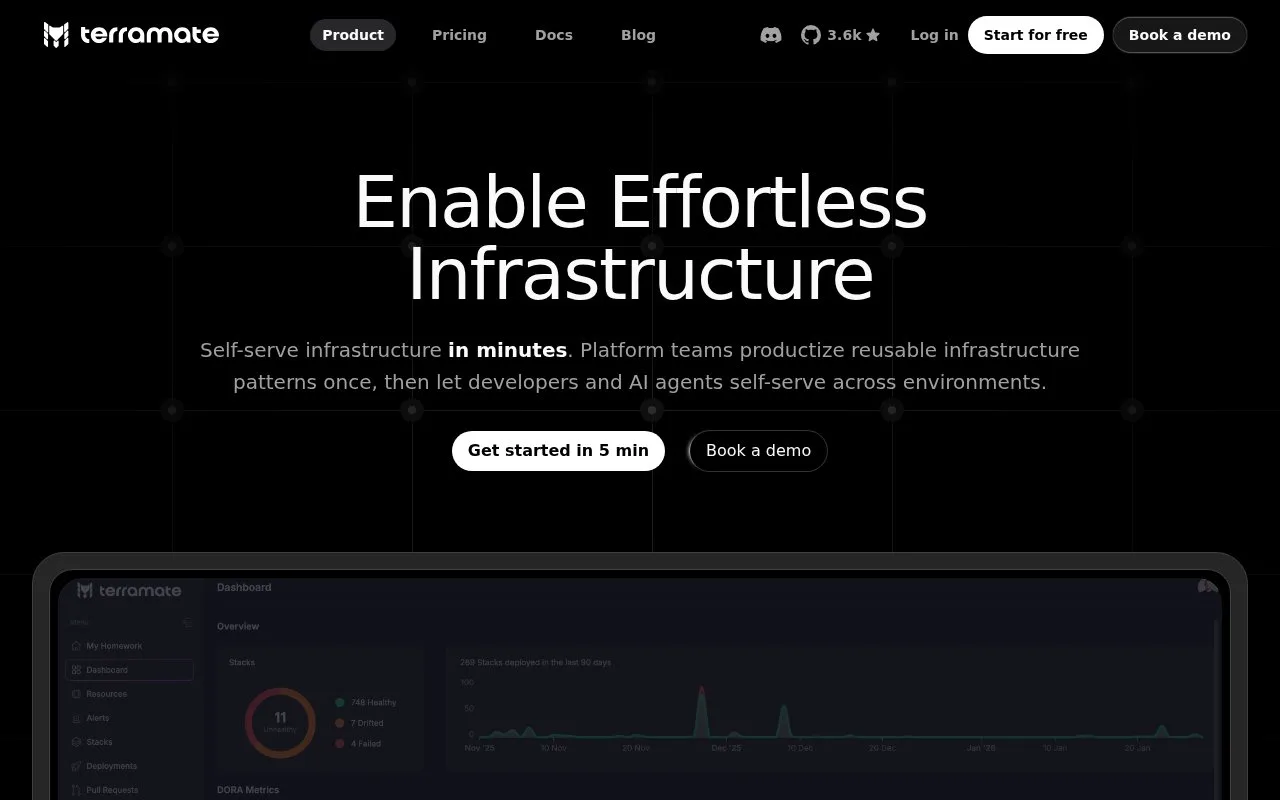
Task: Click the 'Overview' heading in the preview
Action: pos(238,627)
